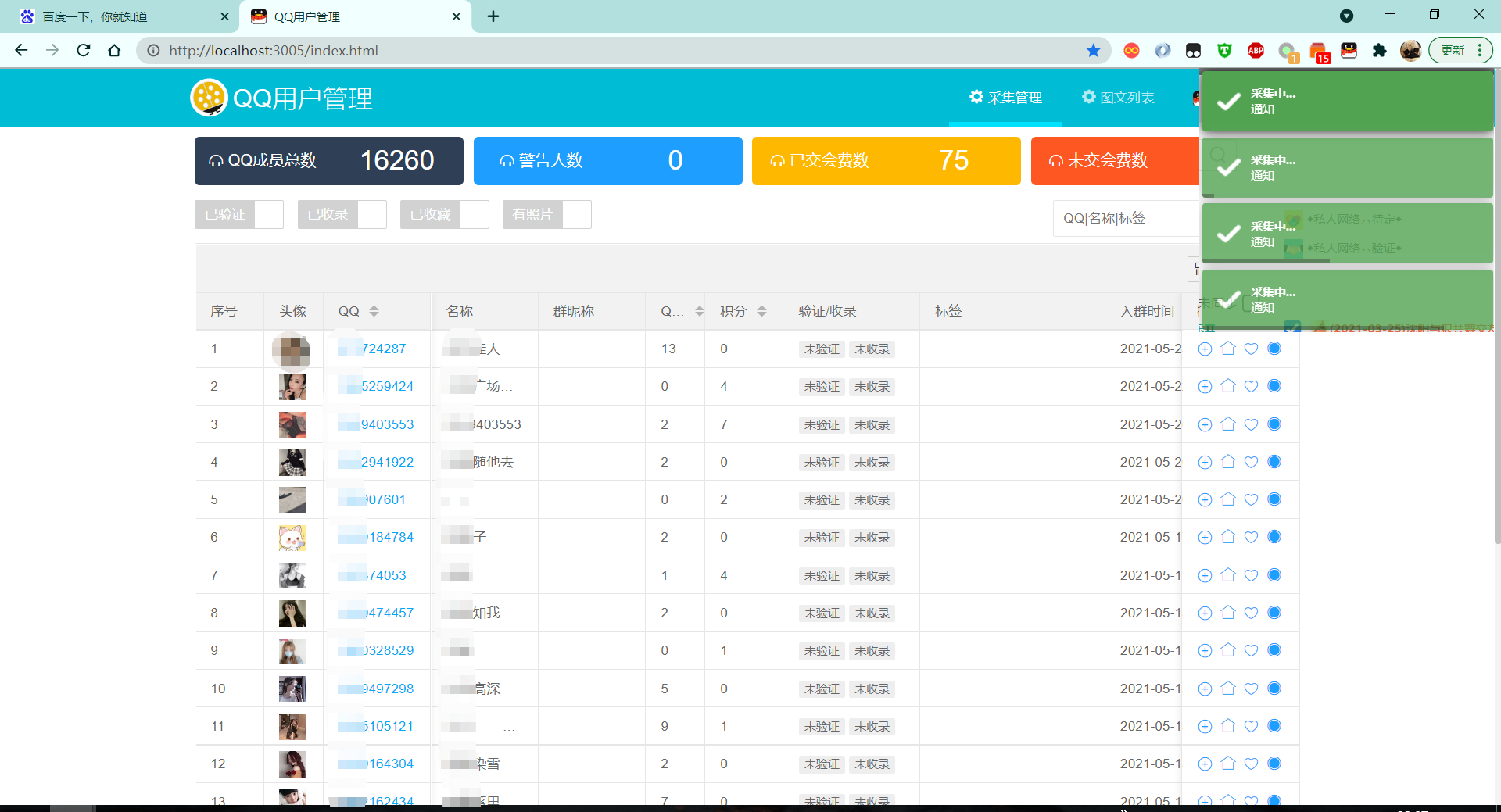The image size is (1501, 812).
Task: Sort by the Q... column arrows
Action: click(x=699, y=311)
